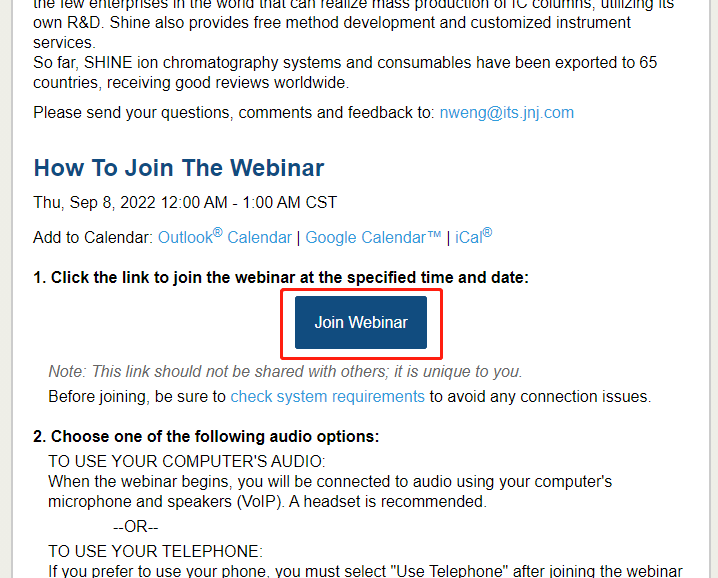Select the iCal calendar link
This screenshot has width=718, height=578.
(472, 237)
